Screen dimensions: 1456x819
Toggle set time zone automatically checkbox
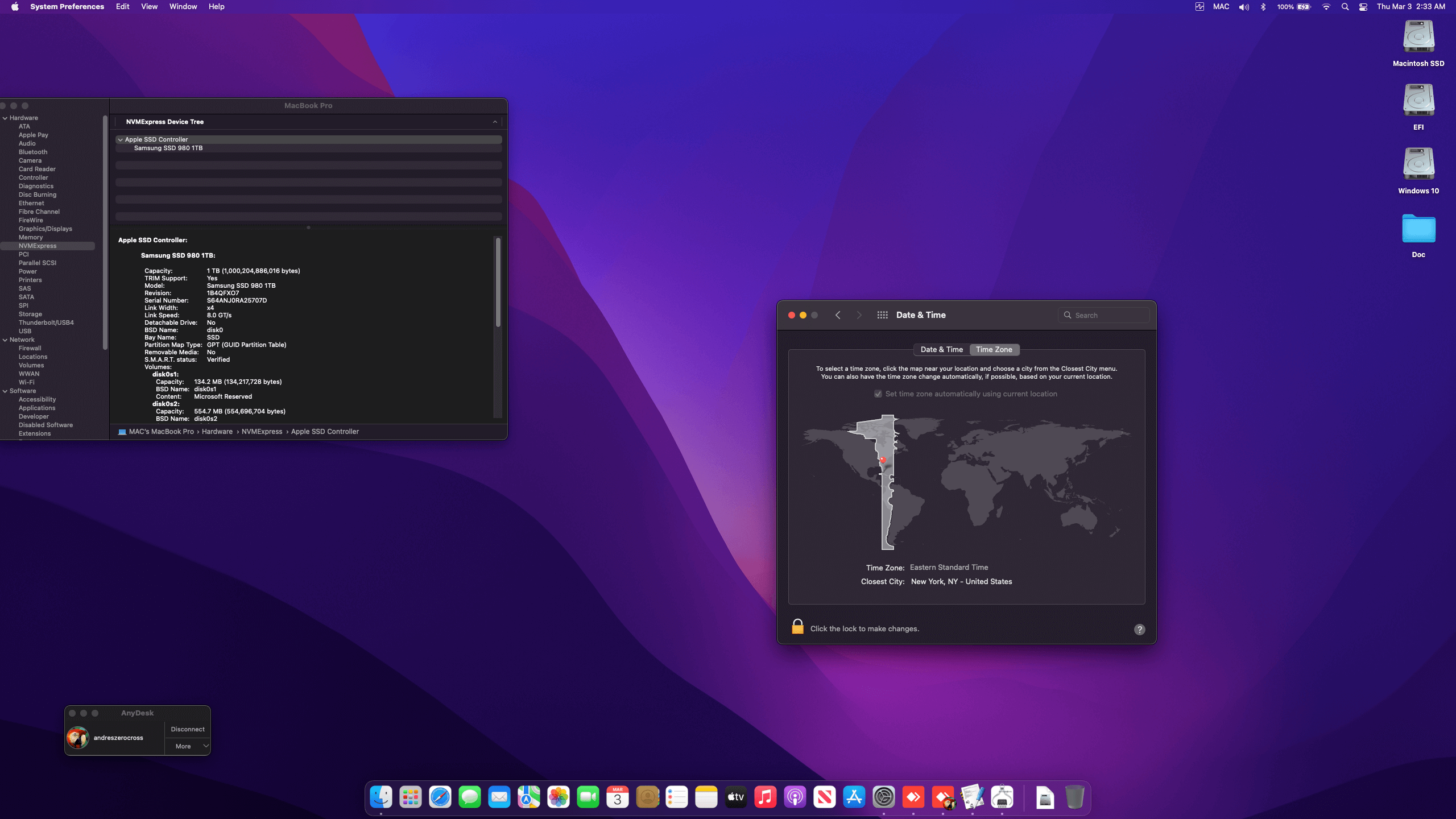pos(878,394)
